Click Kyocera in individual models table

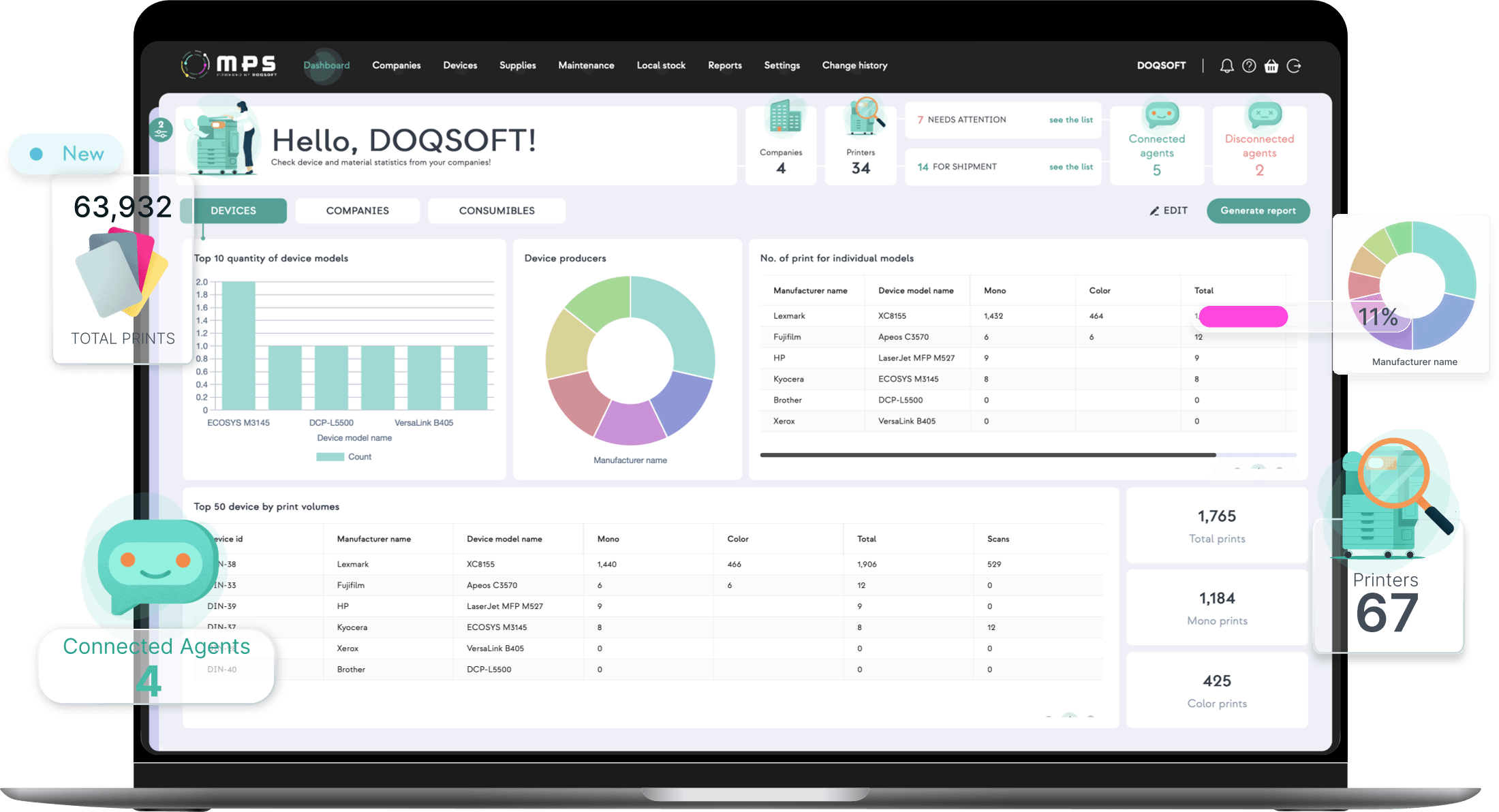pyautogui.click(x=788, y=379)
